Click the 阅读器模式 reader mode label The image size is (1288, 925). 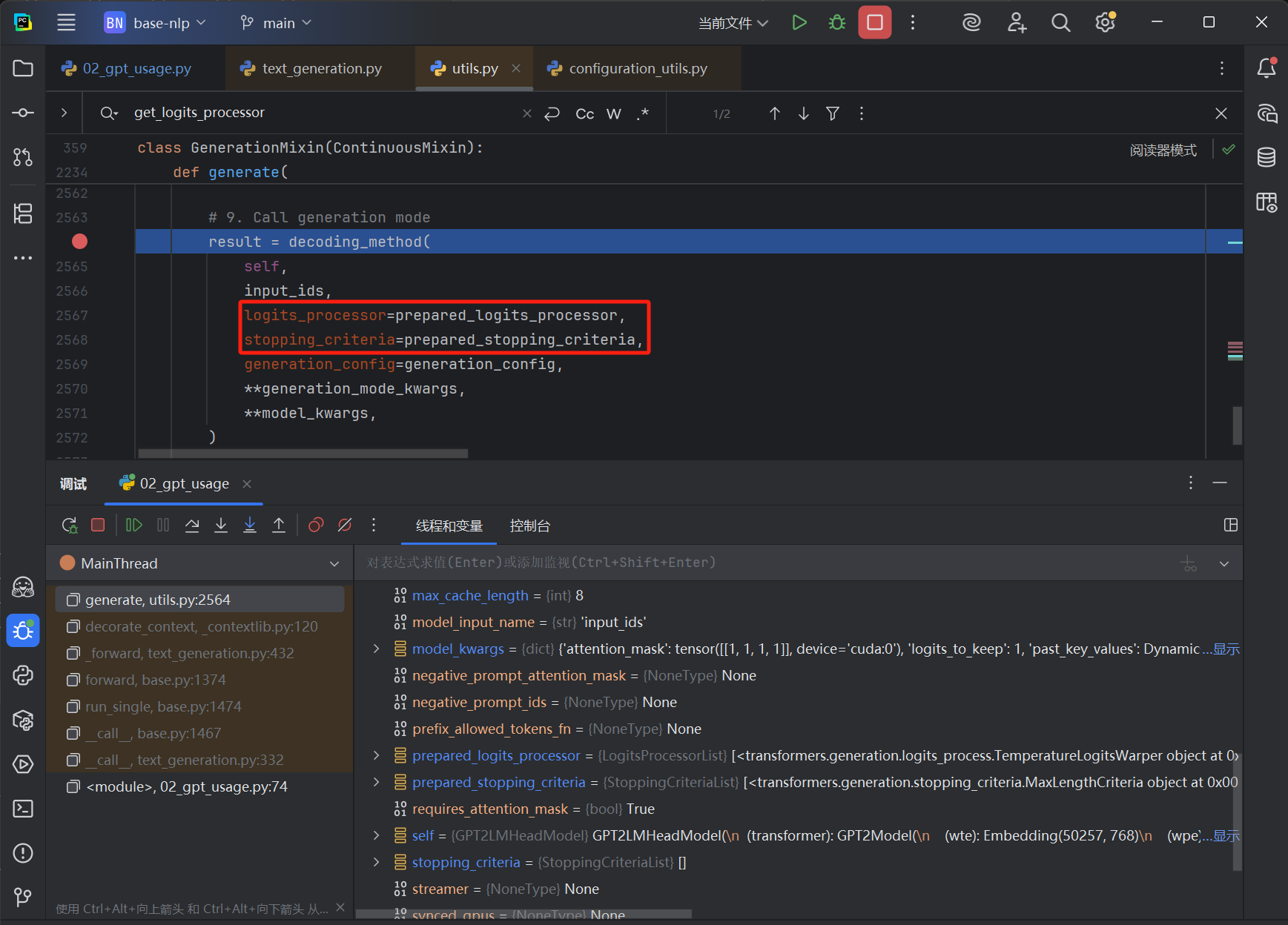tap(1163, 150)
